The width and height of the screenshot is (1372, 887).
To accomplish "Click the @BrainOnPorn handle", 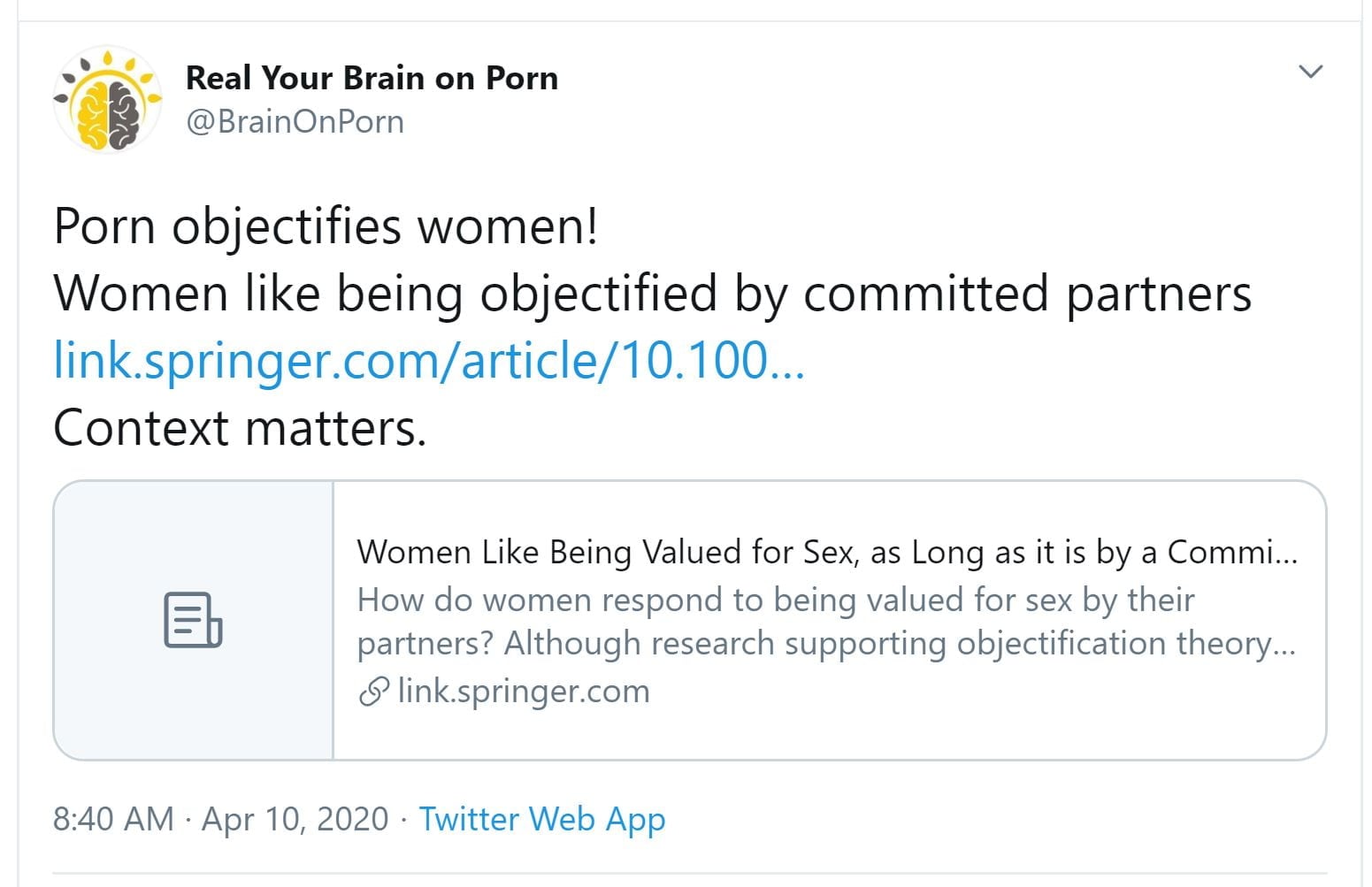I will [295, 121].
